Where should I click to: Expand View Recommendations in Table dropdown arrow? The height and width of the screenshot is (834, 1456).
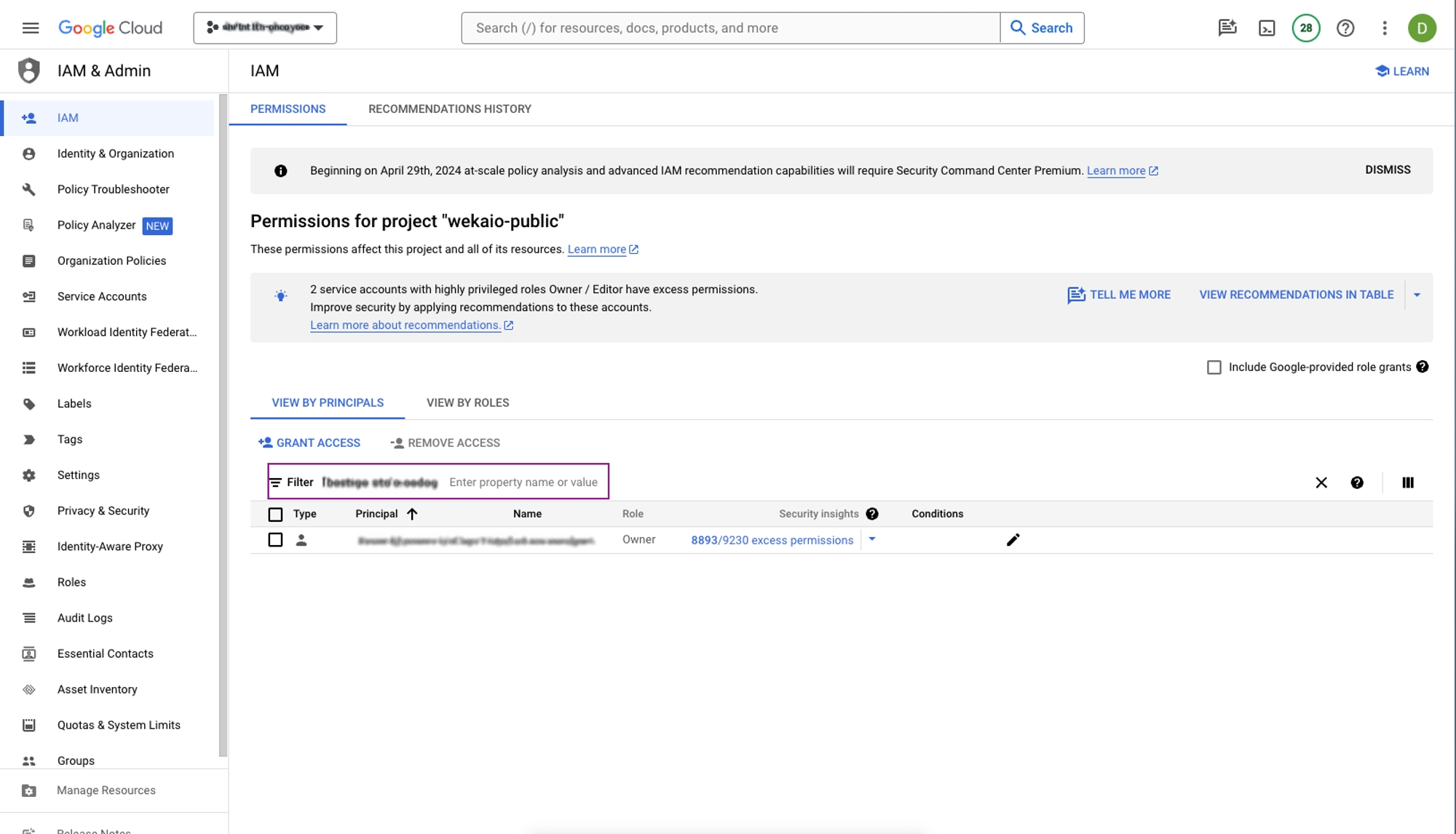click(x=1417, y=295)
